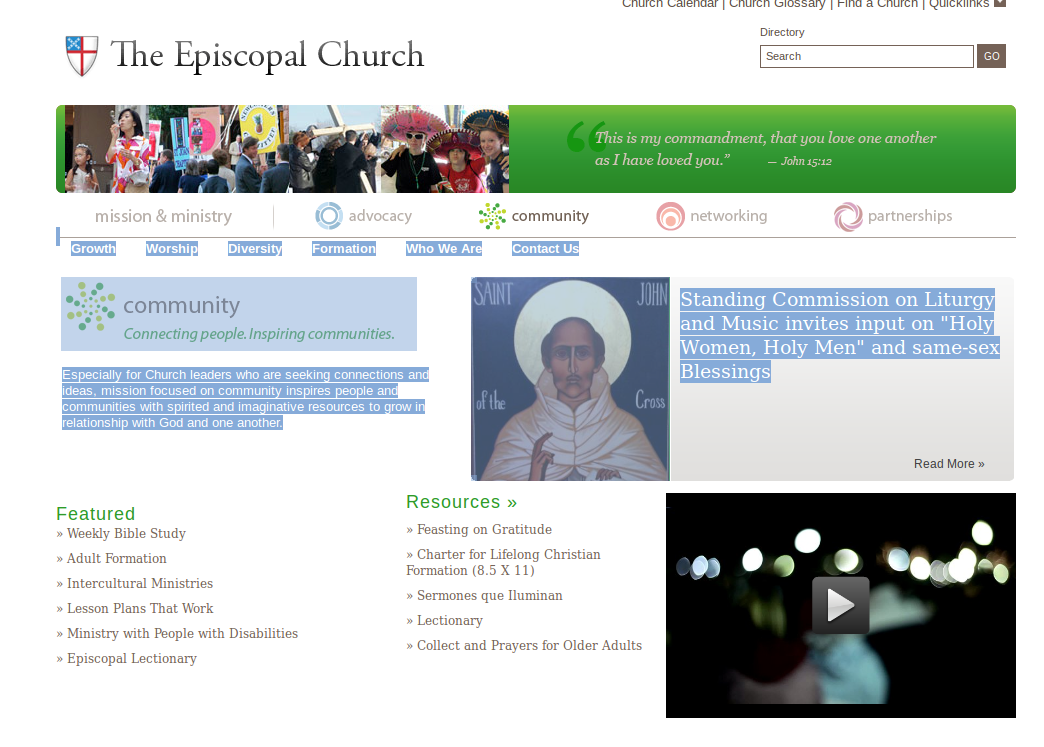Click The Episcopal Church title text

pyautogui.click(x=267, y=55)
